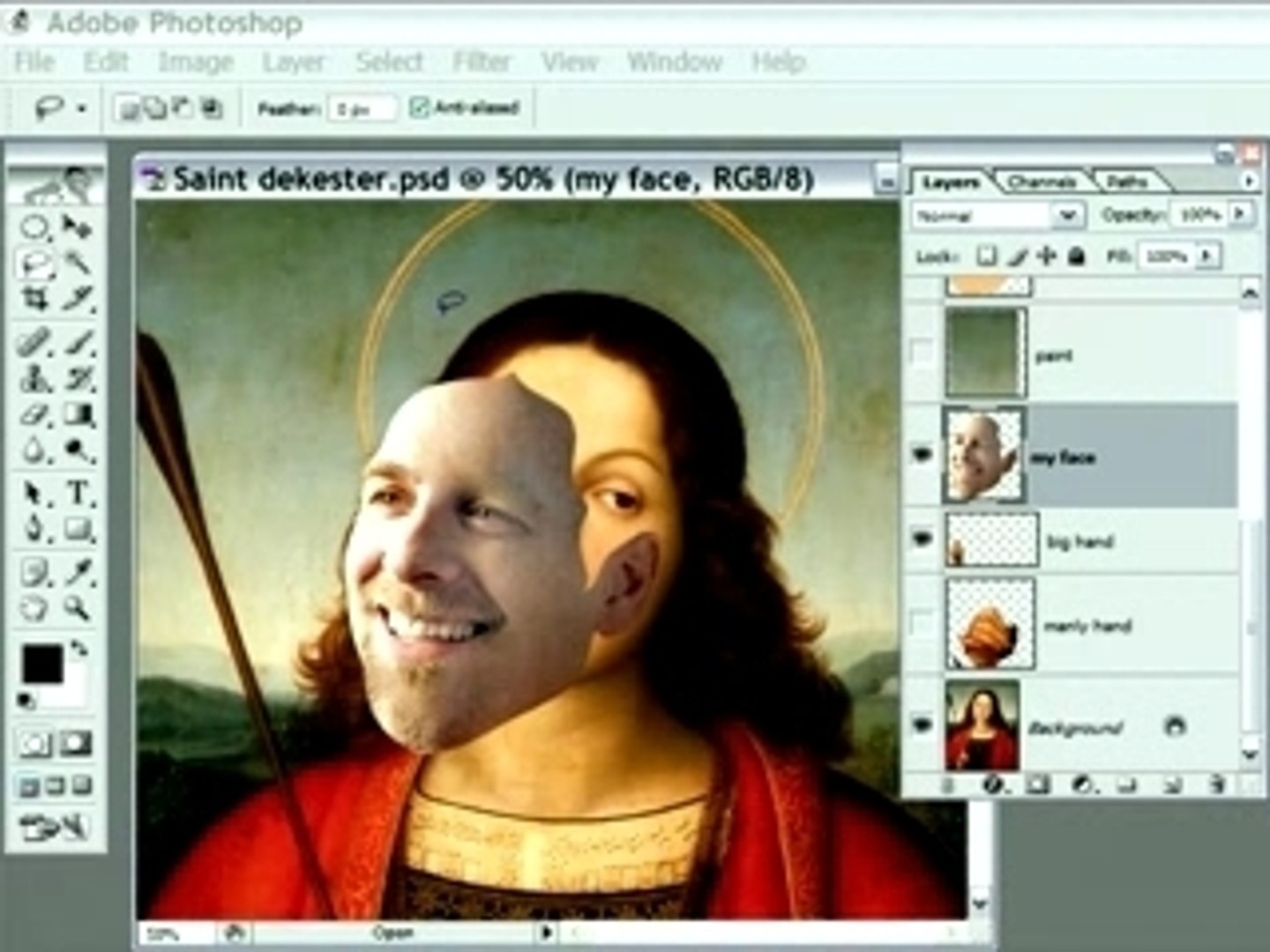Screen dimensions: 1270x952
Task: Choose New selection mode in options bar
Action: pos(129,108)
